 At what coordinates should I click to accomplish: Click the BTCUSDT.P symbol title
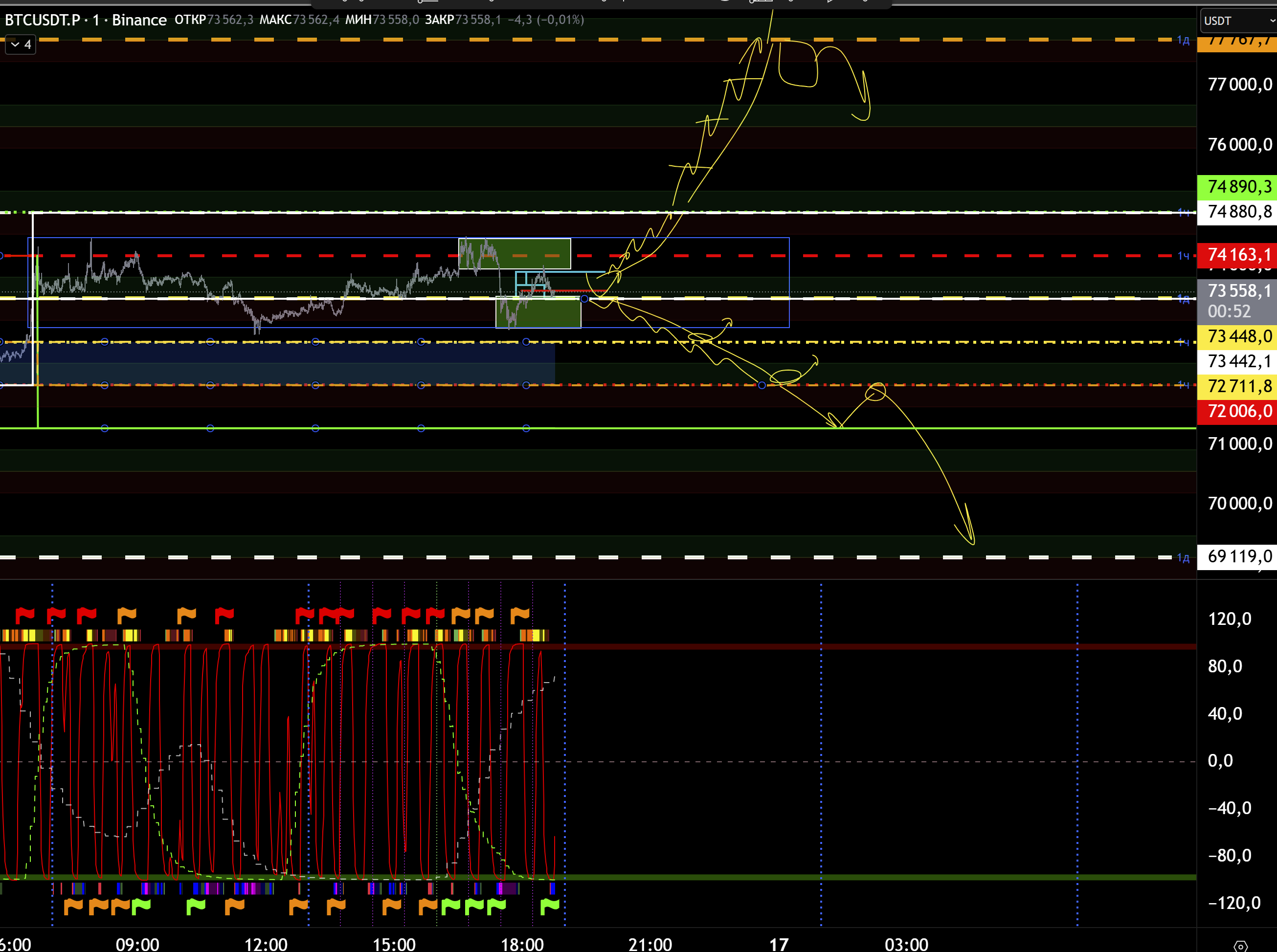tap(42, 20)
